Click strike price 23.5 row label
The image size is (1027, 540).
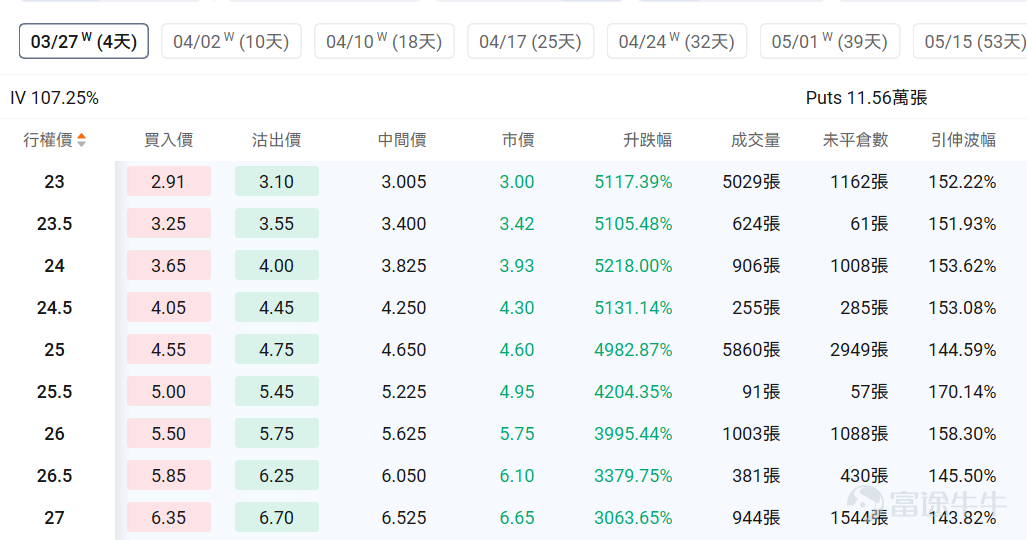click(54, 223)
